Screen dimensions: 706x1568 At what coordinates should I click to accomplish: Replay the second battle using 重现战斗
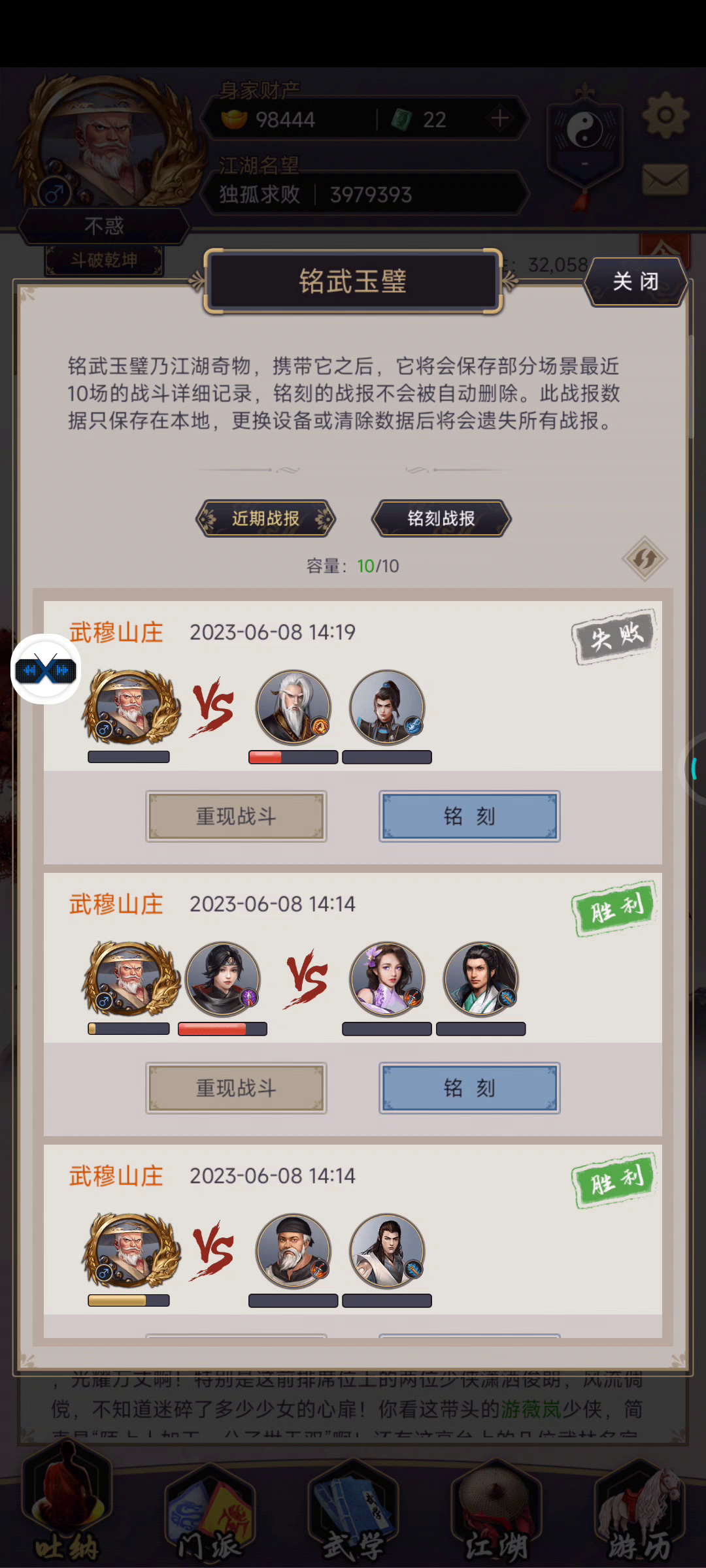tap(236, 1088)
